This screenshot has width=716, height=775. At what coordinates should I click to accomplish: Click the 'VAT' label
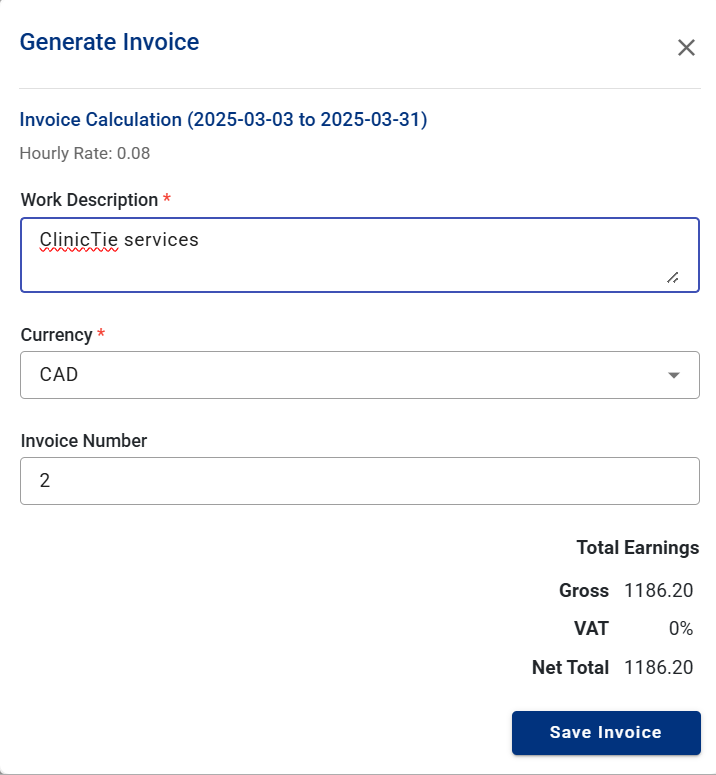[591, 629]
